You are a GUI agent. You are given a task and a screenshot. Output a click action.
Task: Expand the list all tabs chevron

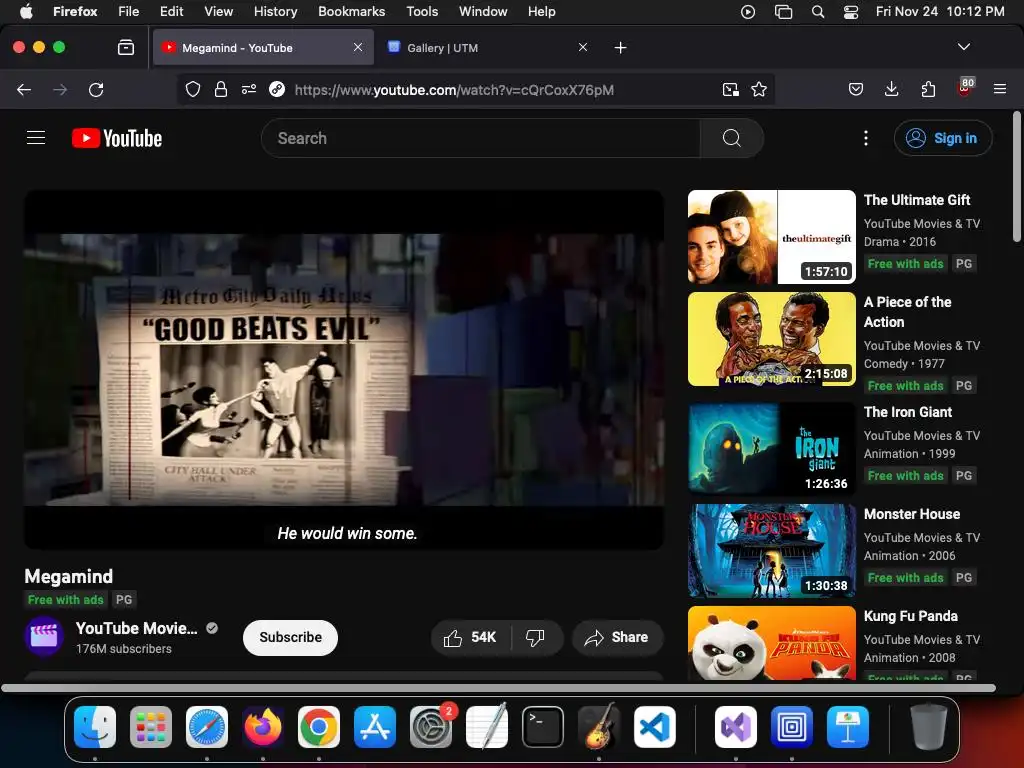coord(963,47)
